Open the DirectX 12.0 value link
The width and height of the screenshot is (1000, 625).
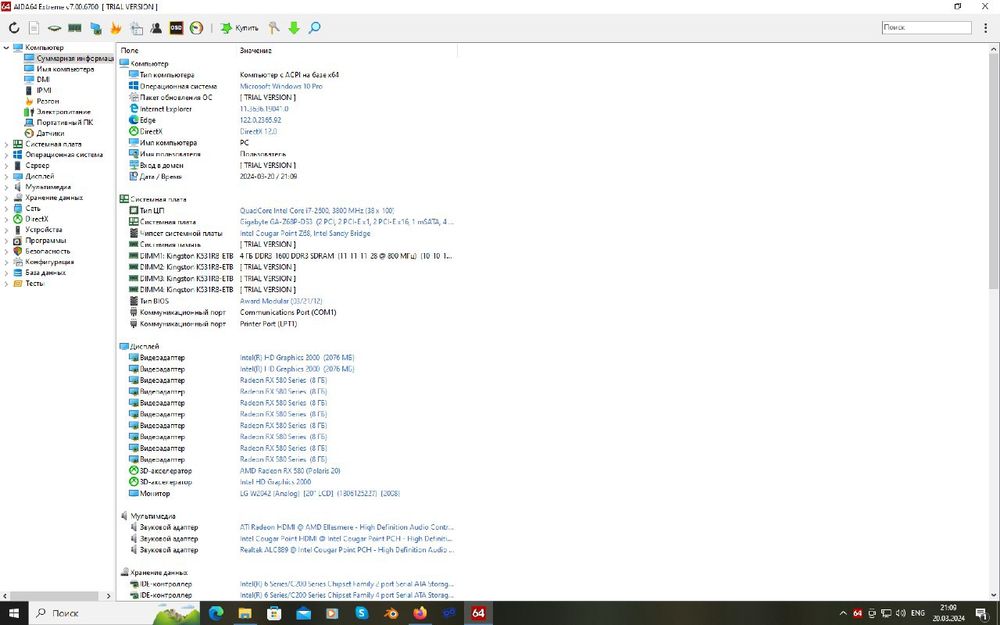pyautogui.click(x=258, y=131)
